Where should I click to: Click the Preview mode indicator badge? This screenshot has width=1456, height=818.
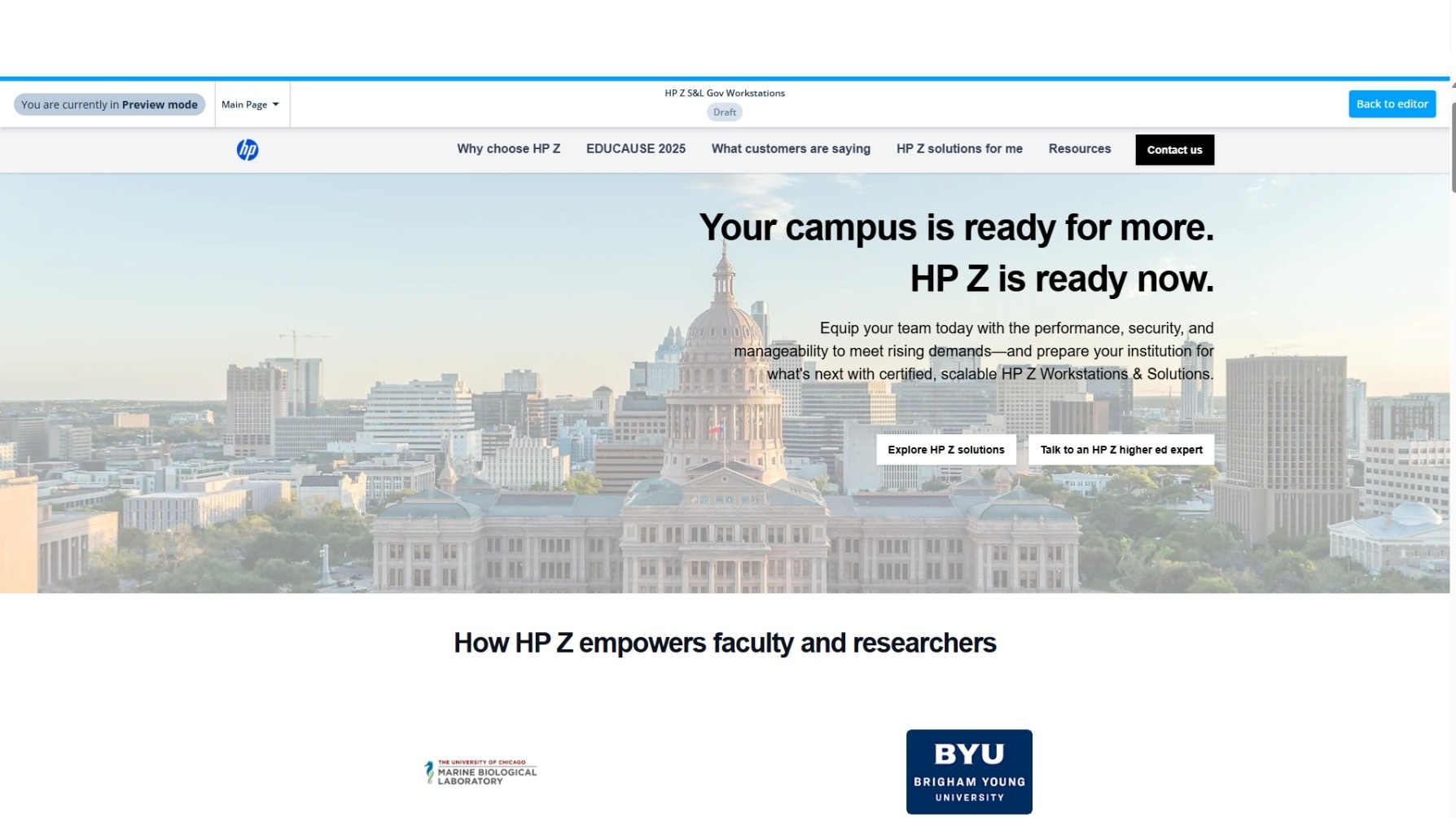click(109, 104)
